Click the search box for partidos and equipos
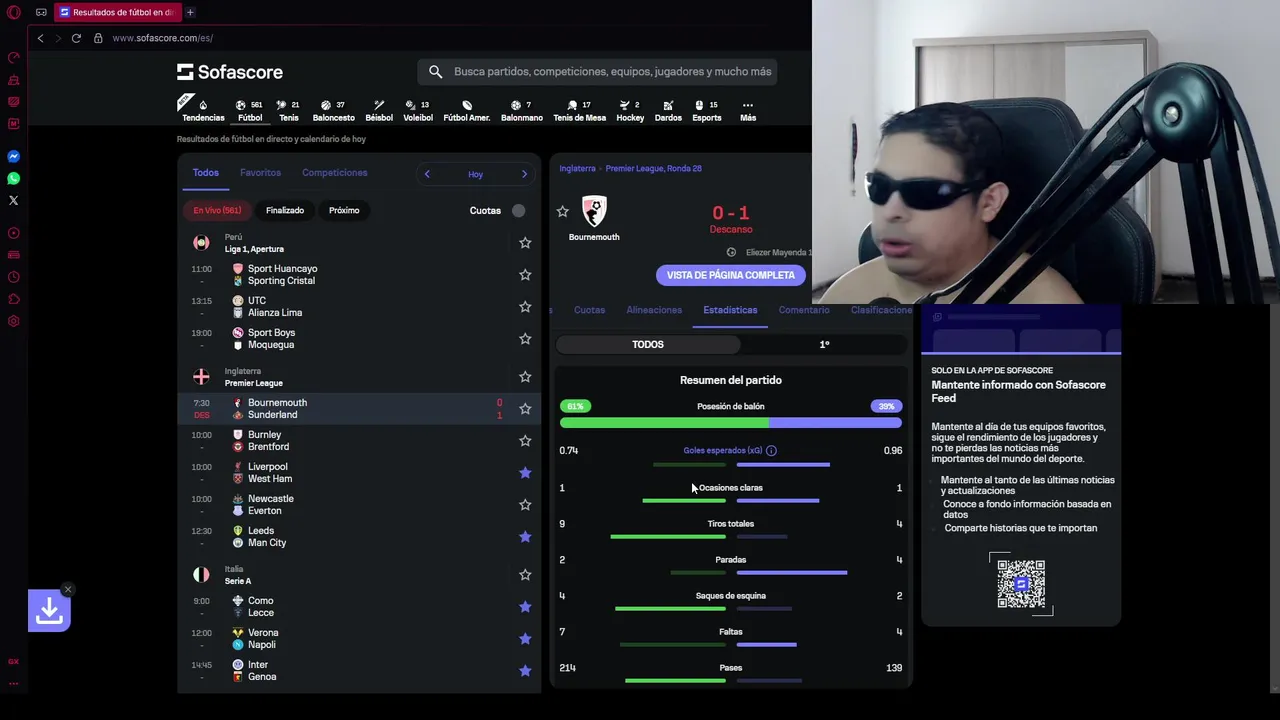The width and height of the screenshot is (1280, 720). click(597, 72)
